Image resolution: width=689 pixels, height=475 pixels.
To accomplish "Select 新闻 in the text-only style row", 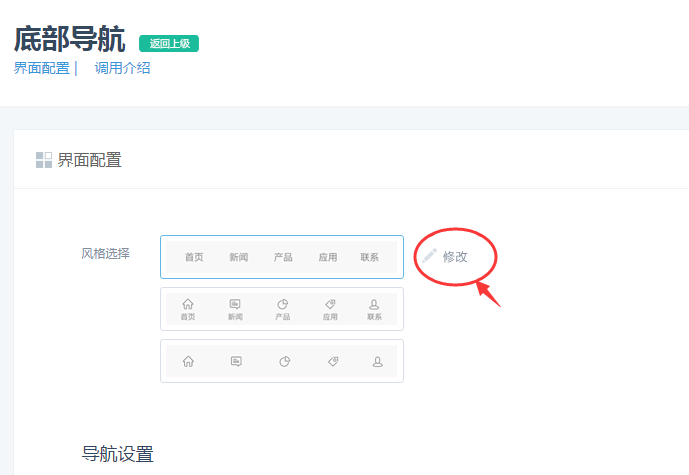I will (238, 257).
